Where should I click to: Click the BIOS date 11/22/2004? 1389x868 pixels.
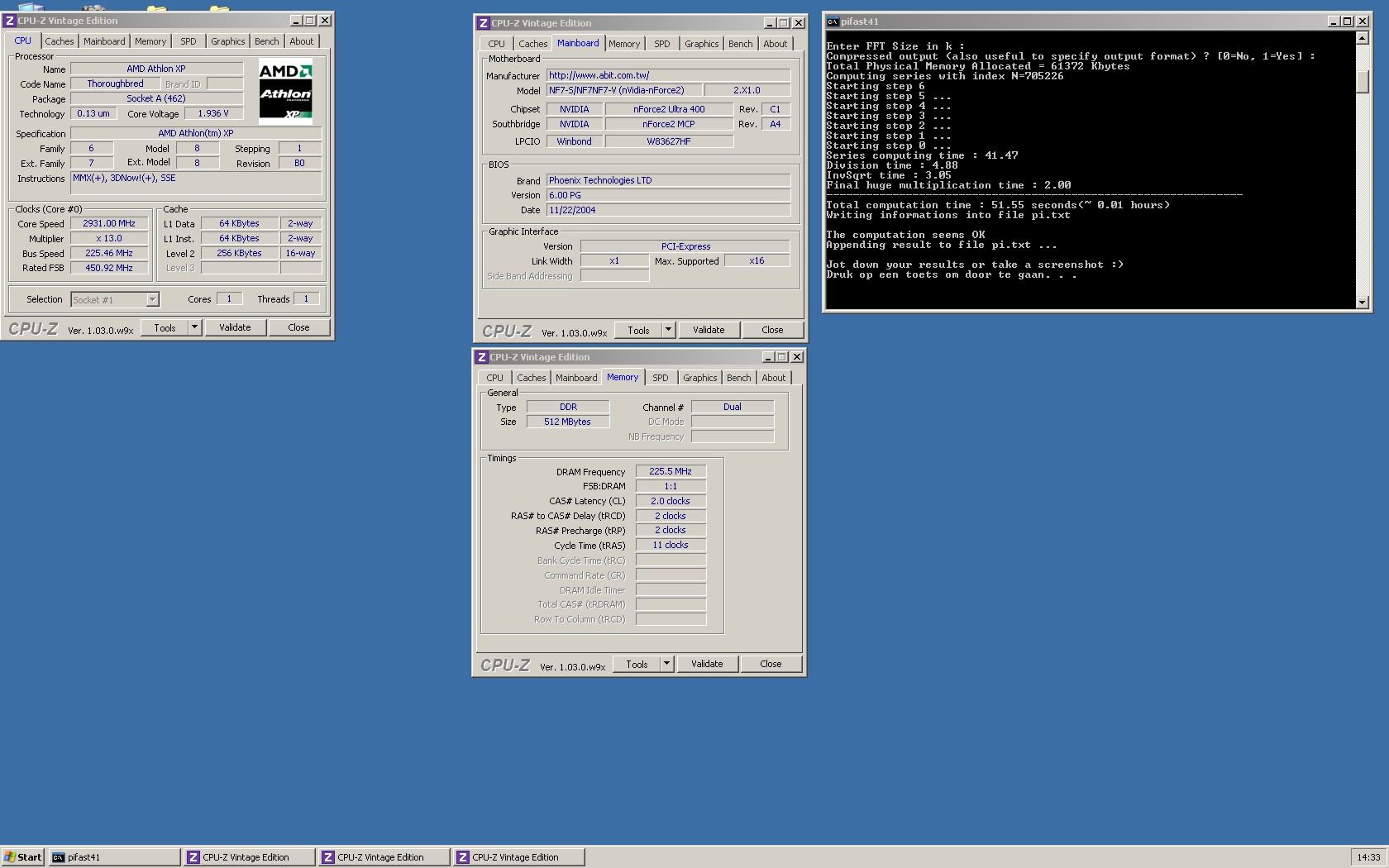(668, 210)
